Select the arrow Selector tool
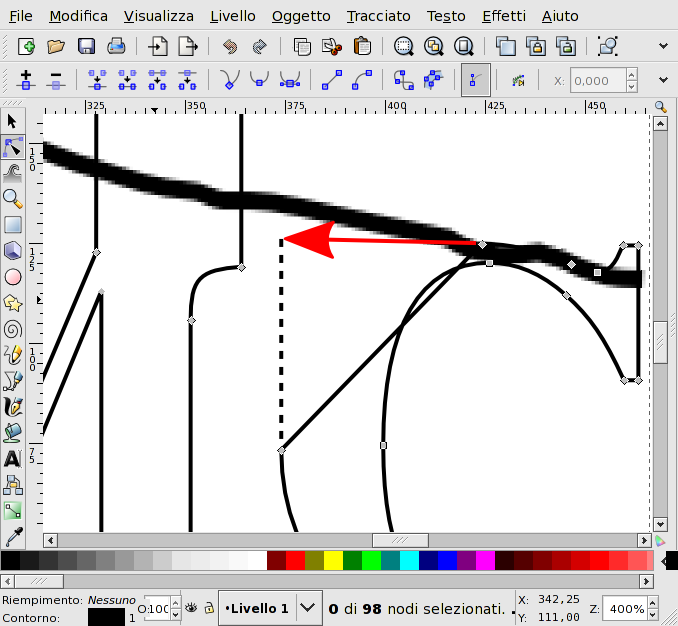This screenshot has height=626, width=678. tap(13, 121)
